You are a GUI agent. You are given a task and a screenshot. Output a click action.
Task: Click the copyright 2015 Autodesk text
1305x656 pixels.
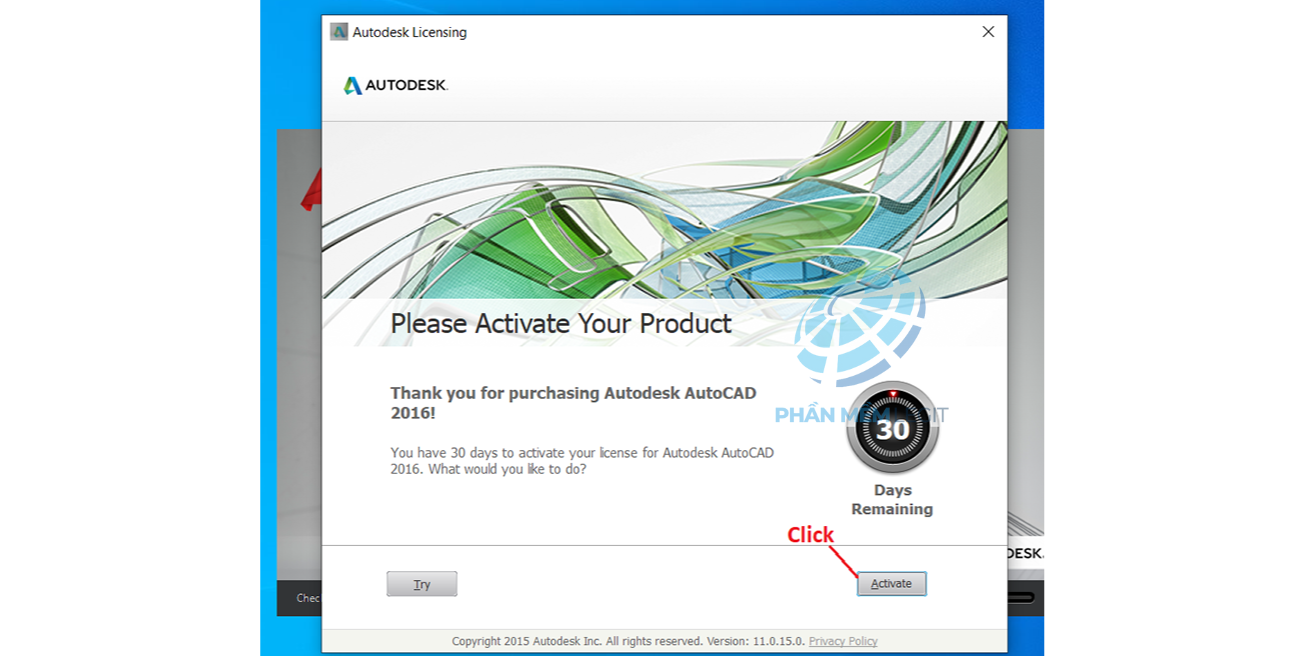(628, 641)
